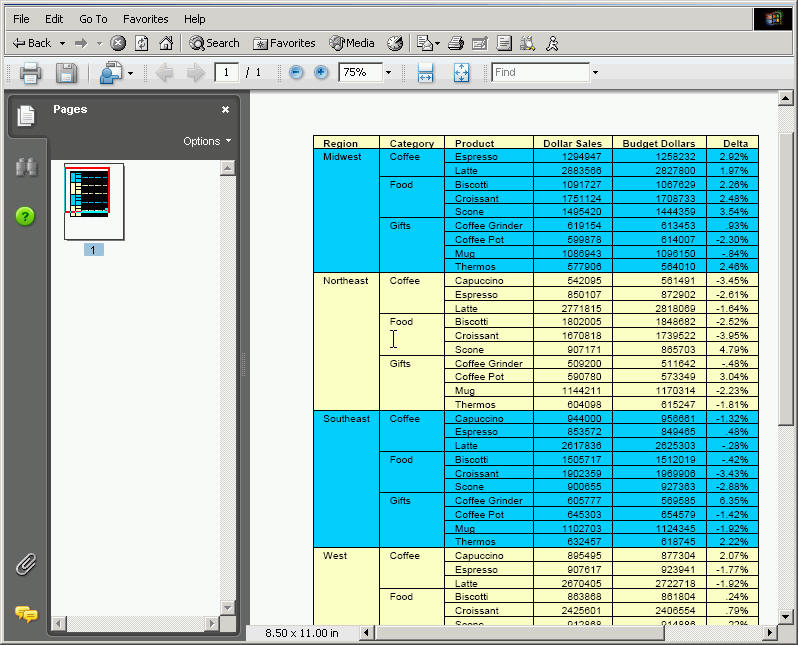Zoom out with the minus button

click(296, 73)
